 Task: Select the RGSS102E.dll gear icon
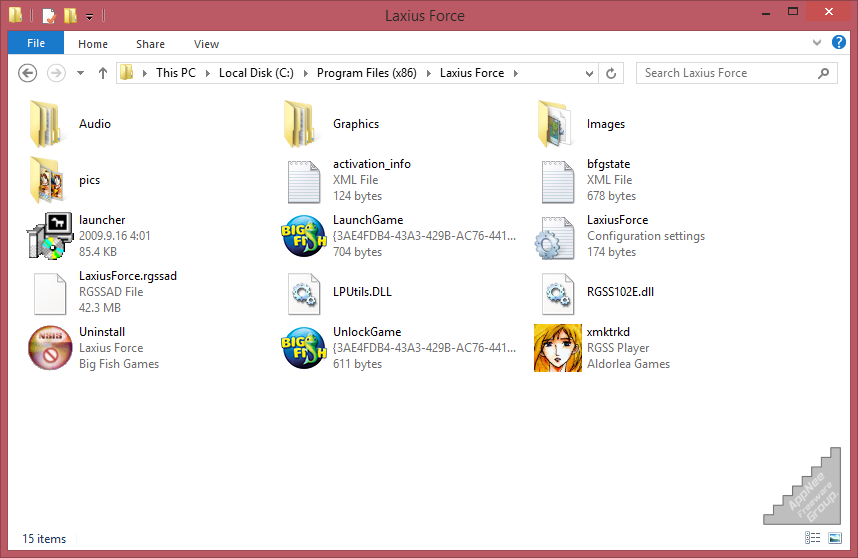[x=558, y=294]
